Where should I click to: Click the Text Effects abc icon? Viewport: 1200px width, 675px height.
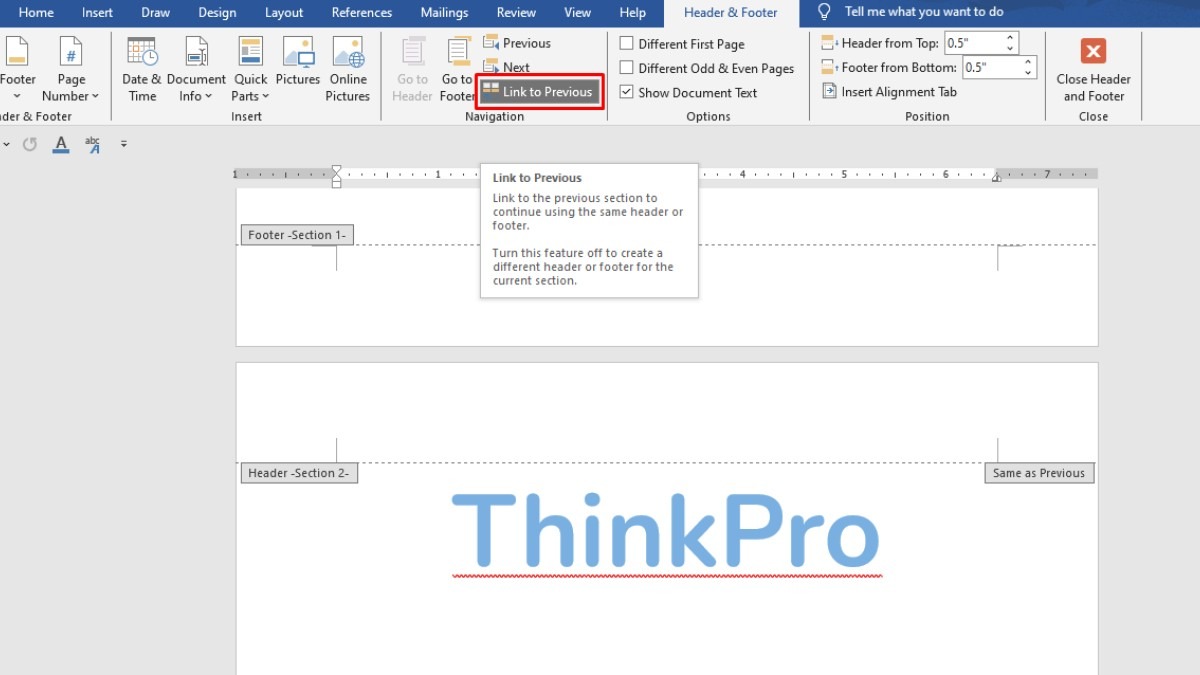(x=93, y=144)
